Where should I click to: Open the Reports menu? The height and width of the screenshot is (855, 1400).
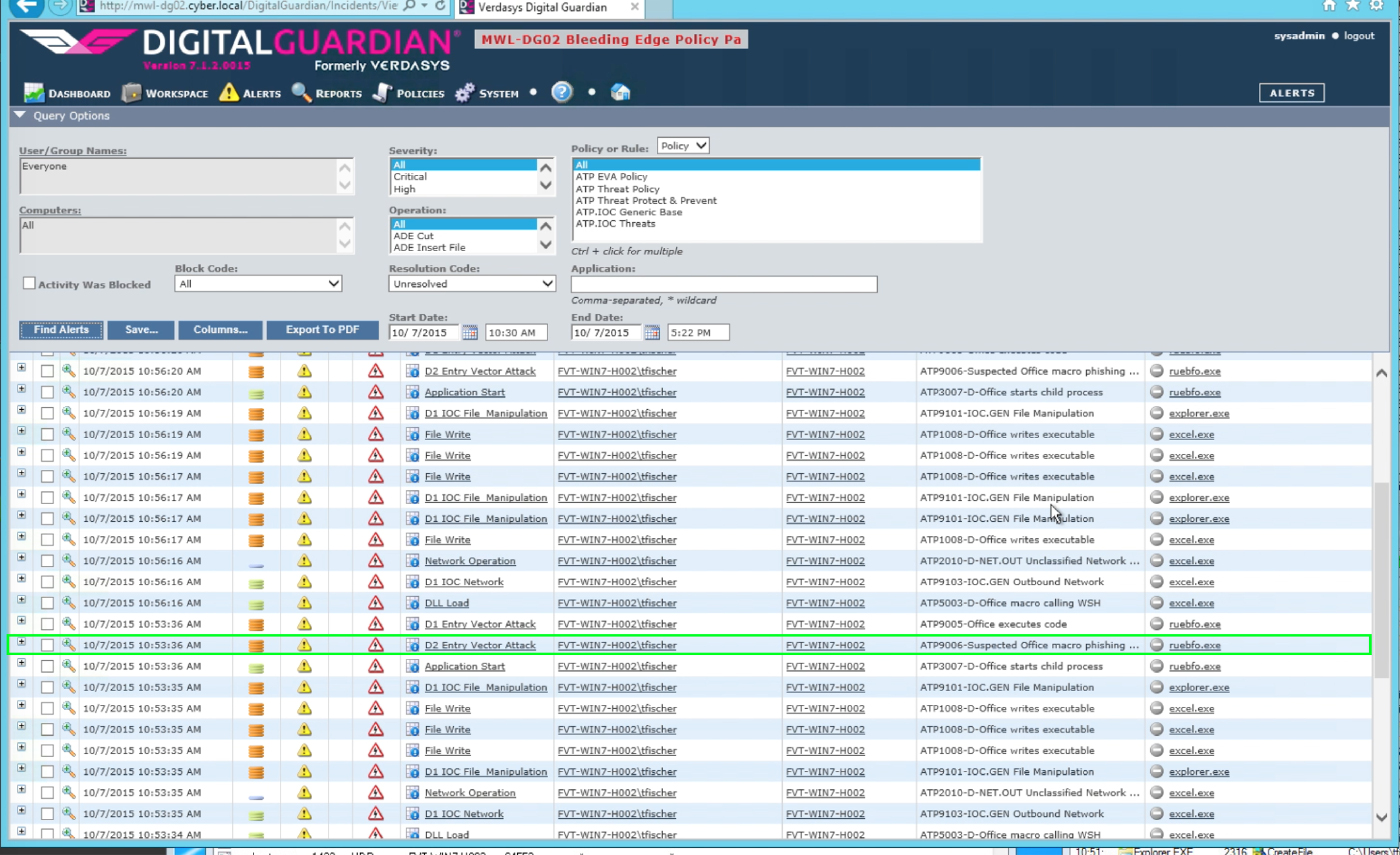[x=327, y=93]
